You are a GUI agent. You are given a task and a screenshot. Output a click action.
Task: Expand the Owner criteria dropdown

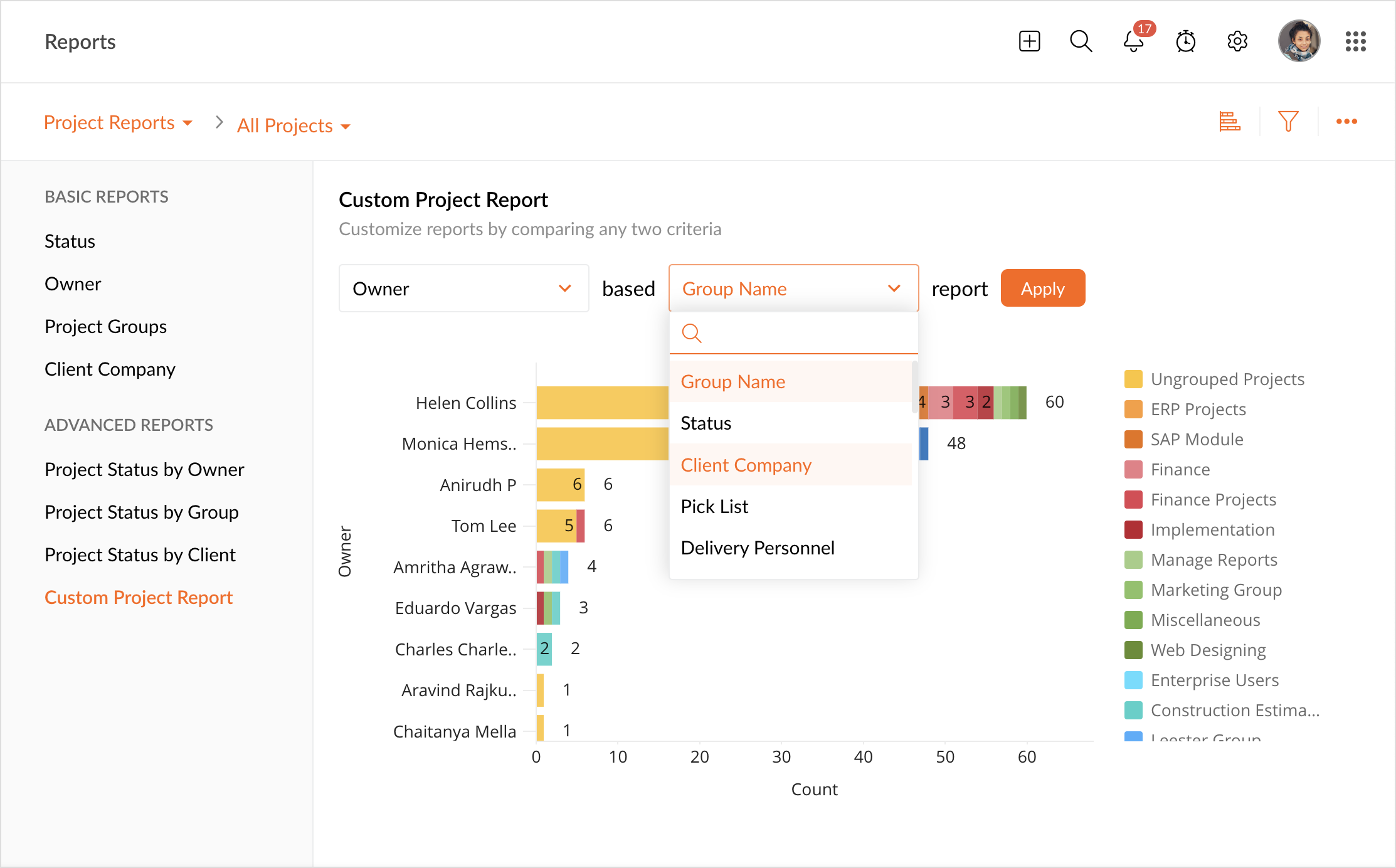coord(463,288)
